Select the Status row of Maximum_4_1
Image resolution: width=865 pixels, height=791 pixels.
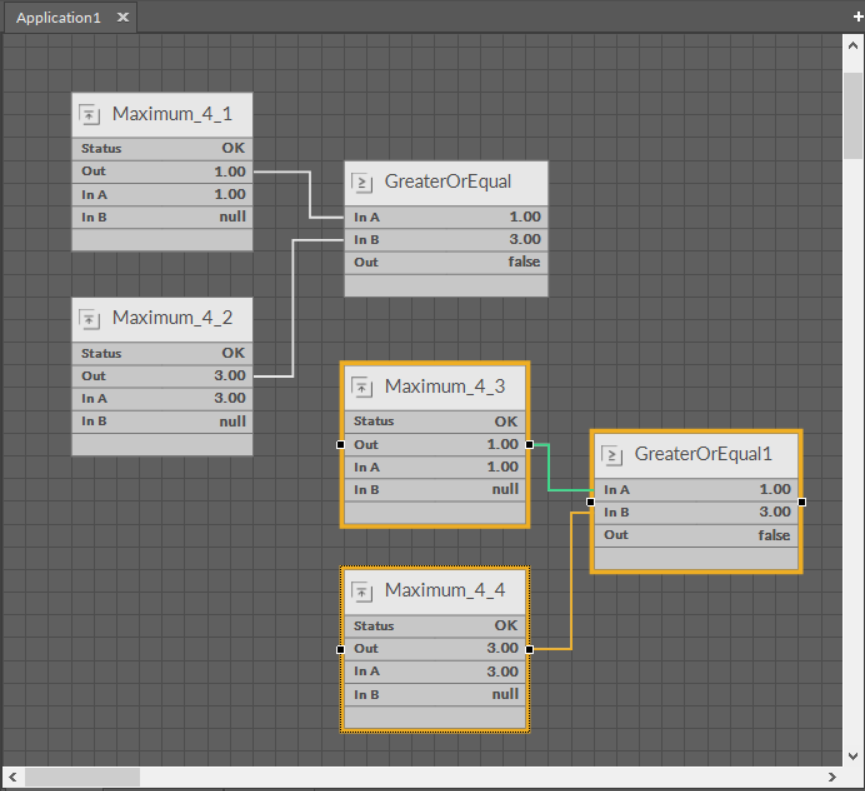pyautogui.click(x=162, y=148)
